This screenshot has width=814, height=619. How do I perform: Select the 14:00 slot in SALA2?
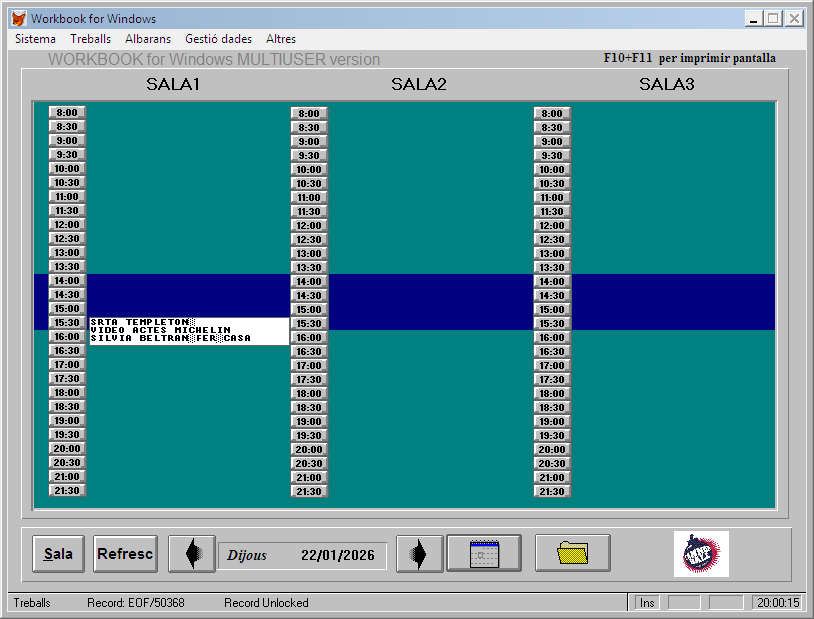tap(309, 282)
